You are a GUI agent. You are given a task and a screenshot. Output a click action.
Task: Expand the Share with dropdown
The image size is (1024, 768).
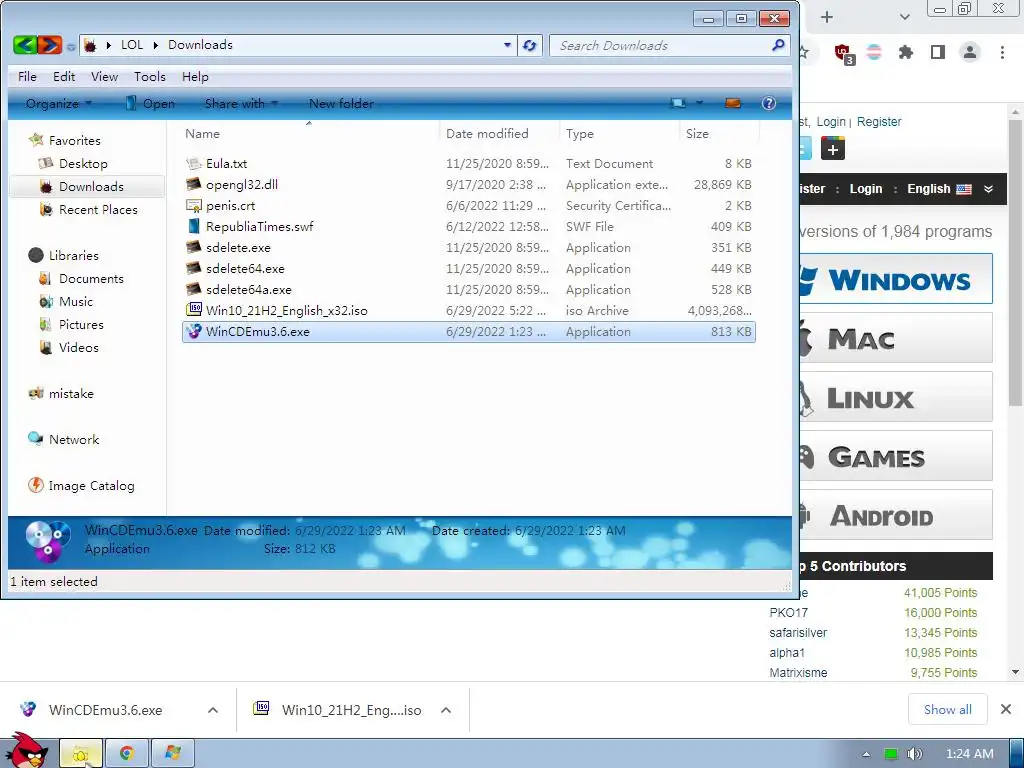click(242, 103)
